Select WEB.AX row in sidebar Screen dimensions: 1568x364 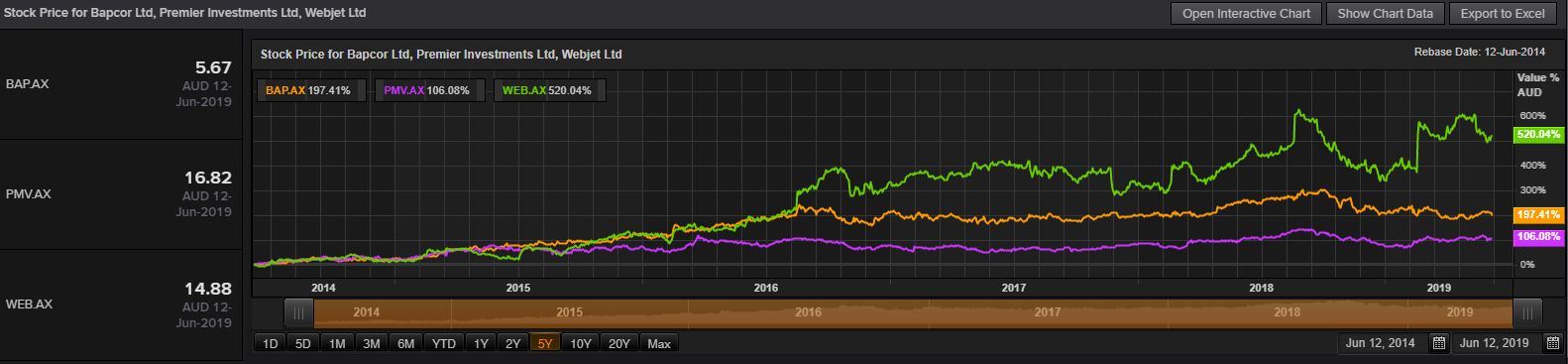pos(121,304)
